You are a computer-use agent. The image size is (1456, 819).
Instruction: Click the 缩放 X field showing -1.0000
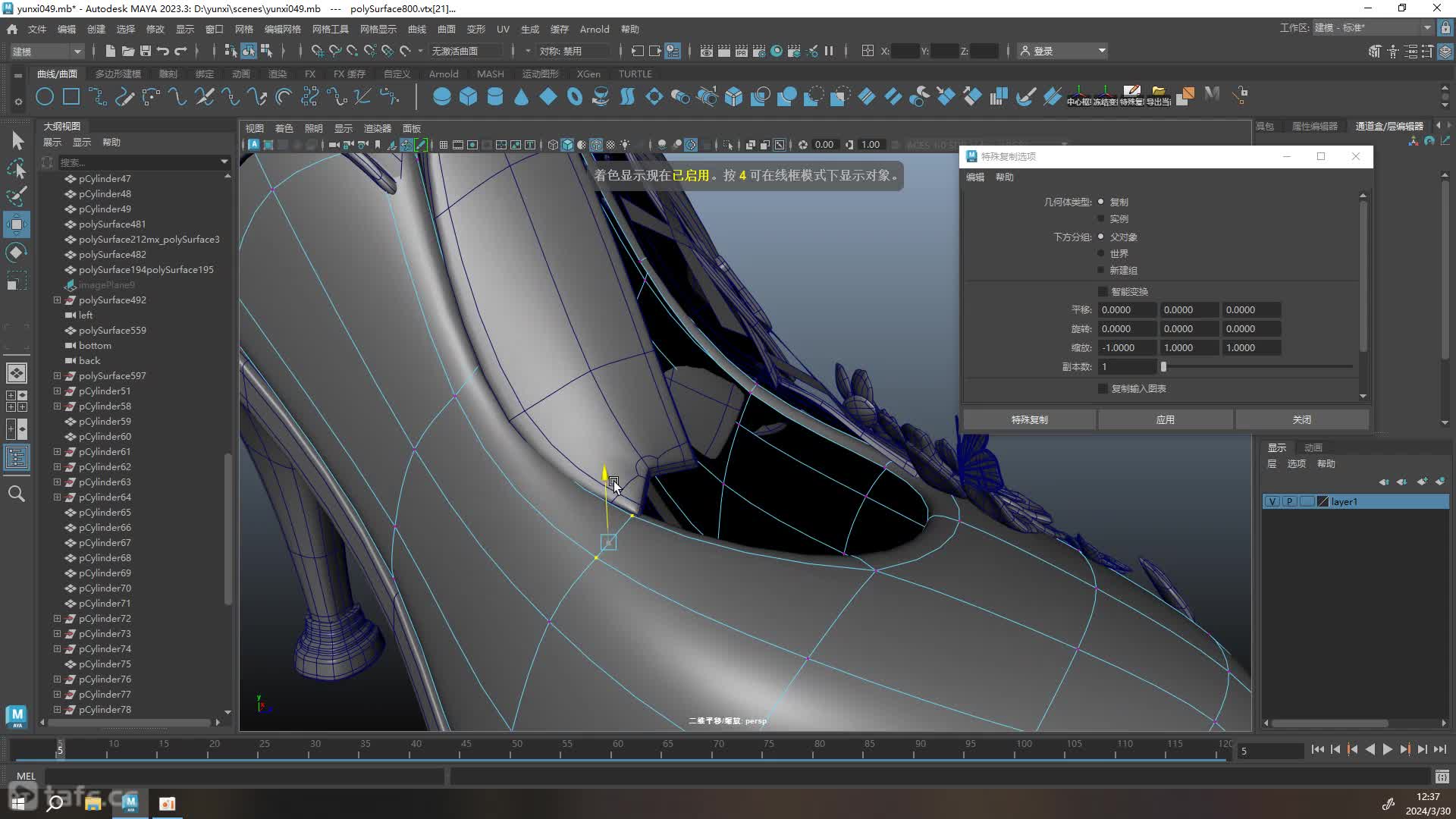[x=1127, y=347]
